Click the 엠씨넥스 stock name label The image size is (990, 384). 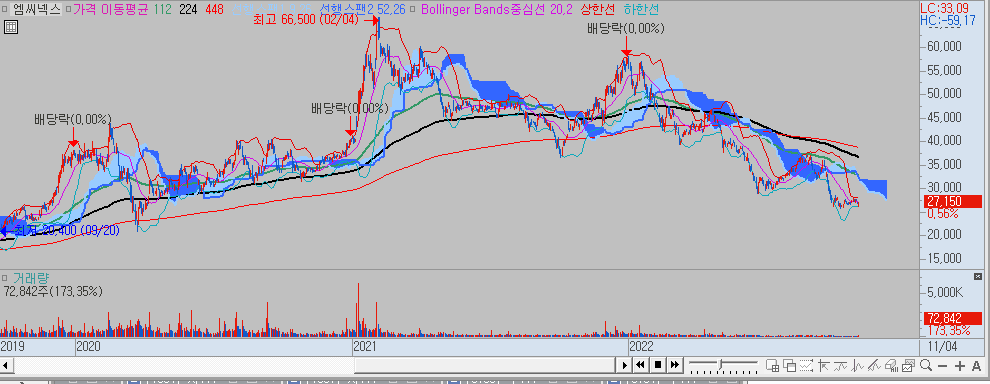click(x=37, y=9)
